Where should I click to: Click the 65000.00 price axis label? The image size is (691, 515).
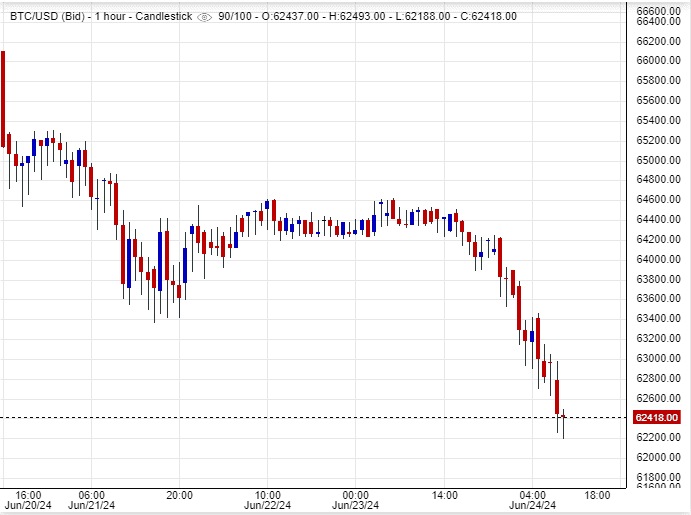coord(659,160)
